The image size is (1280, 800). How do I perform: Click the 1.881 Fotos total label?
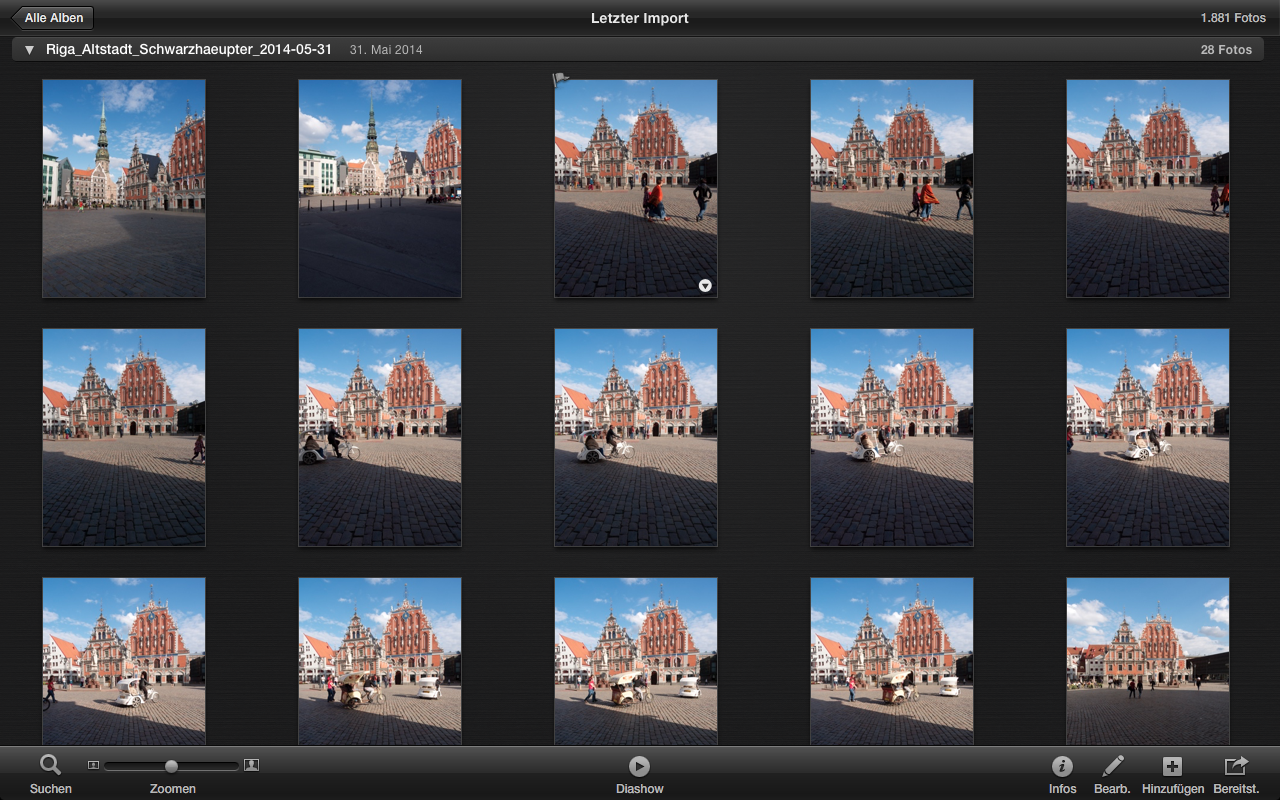tap(1233, 18)
